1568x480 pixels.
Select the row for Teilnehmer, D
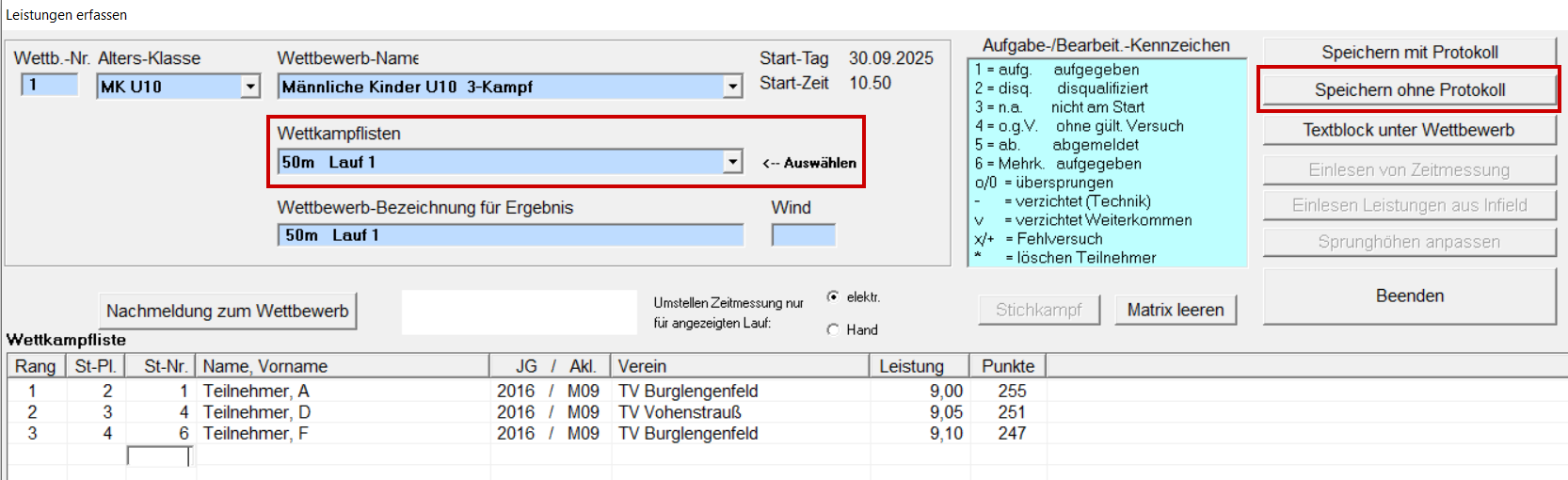[256, 412]
